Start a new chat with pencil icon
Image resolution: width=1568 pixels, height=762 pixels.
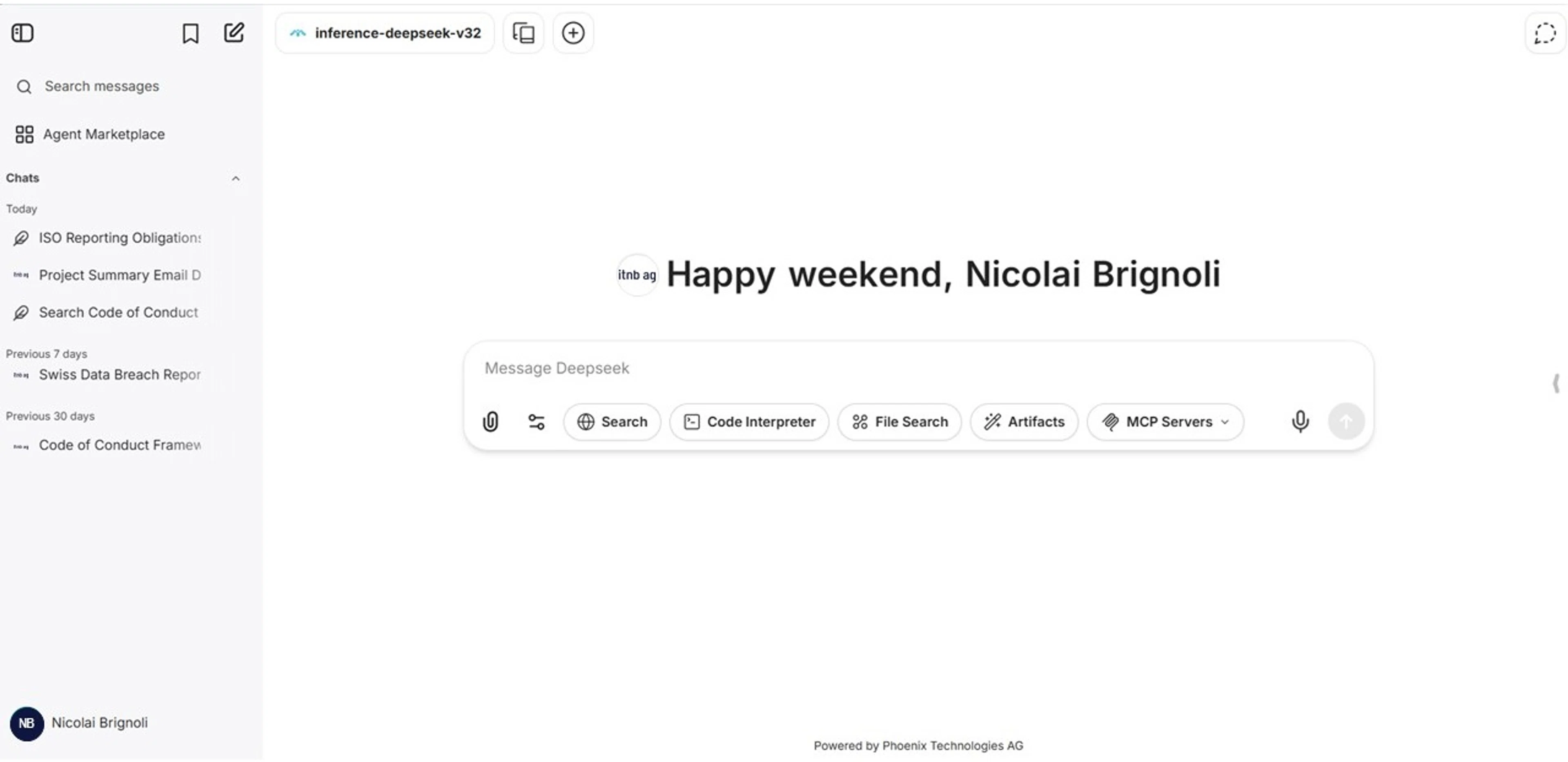click(x=234, y=33)
